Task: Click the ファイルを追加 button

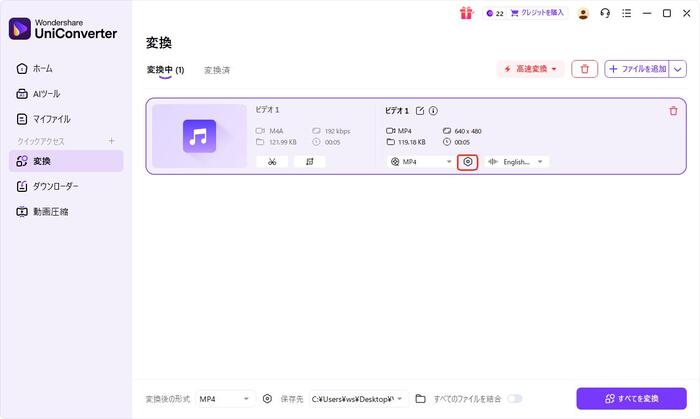Action: click(x=637, y=69)
